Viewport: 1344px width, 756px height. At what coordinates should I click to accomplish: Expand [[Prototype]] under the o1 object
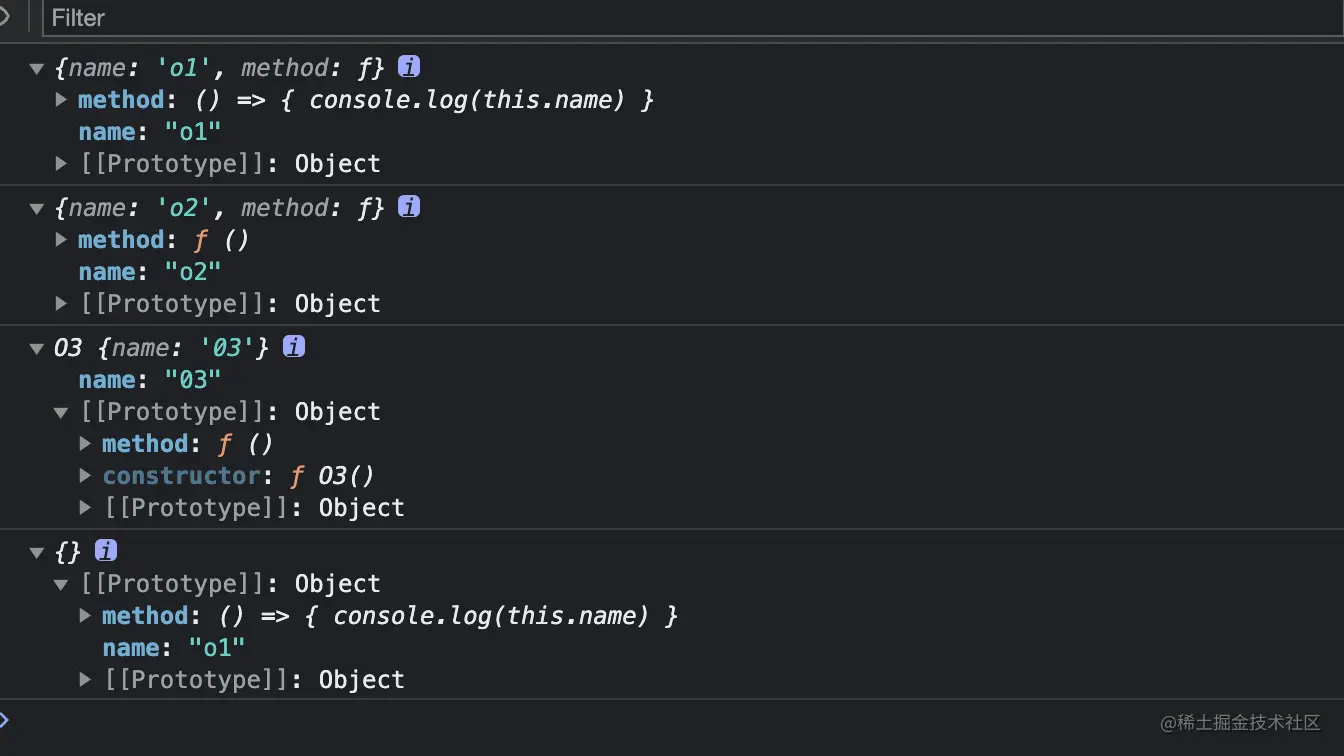61,164
